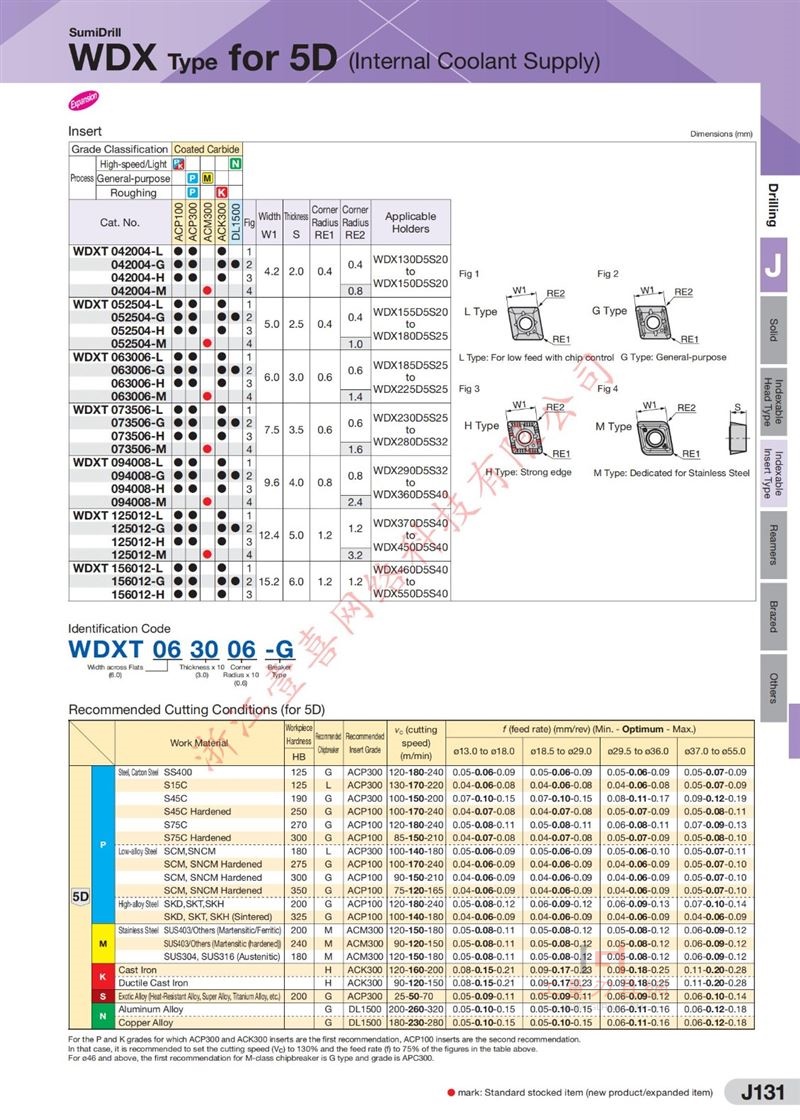Switch to the Solid side tab
The width and height of the screenshot is (800, 1120).
click(773, 329)
